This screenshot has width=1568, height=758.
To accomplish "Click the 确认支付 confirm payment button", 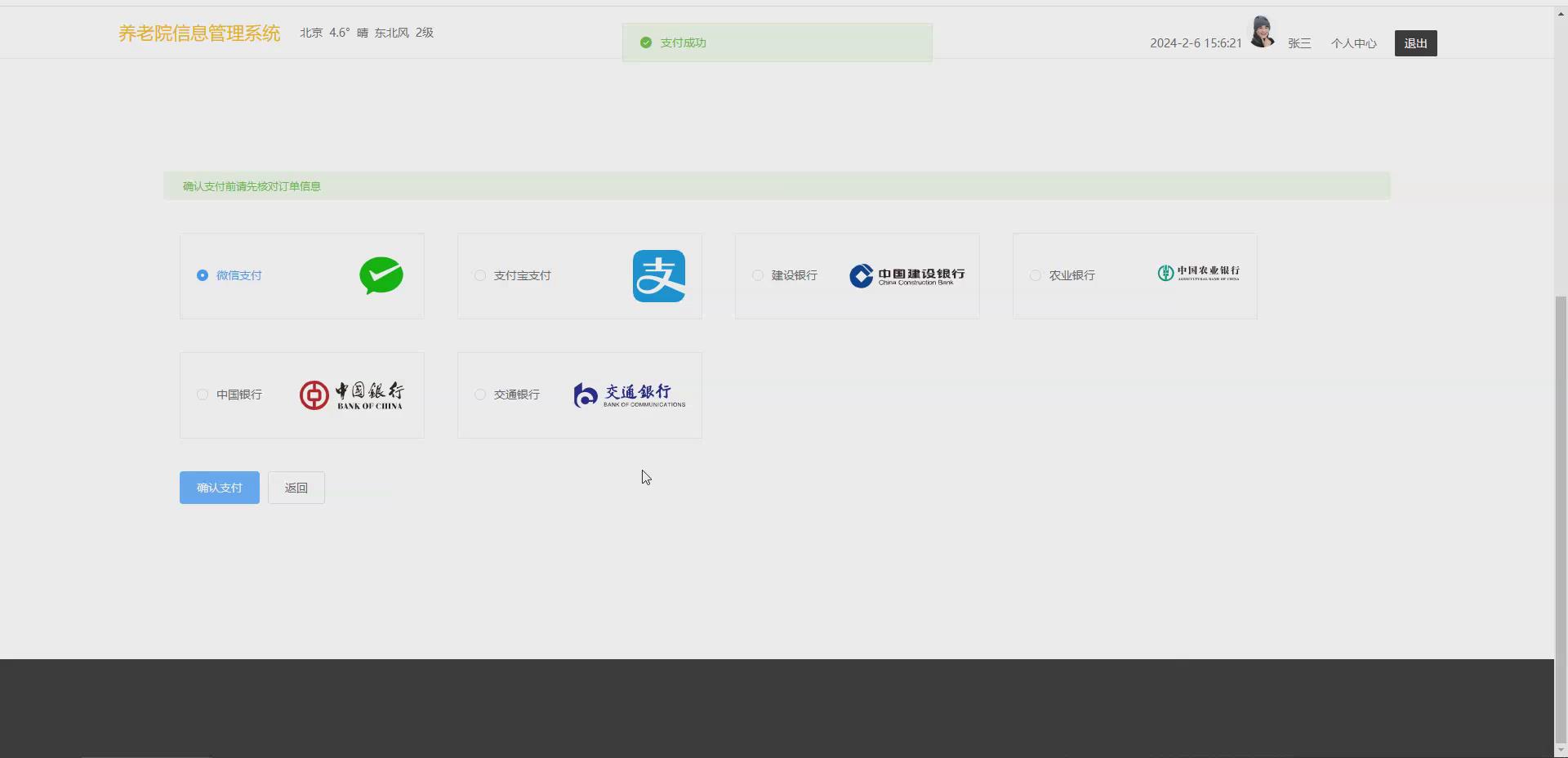I will 218,487.
